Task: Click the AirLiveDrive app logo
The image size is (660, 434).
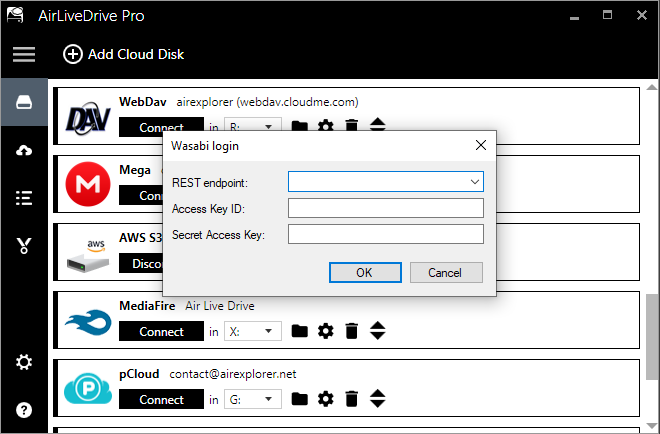Action: 15,15
